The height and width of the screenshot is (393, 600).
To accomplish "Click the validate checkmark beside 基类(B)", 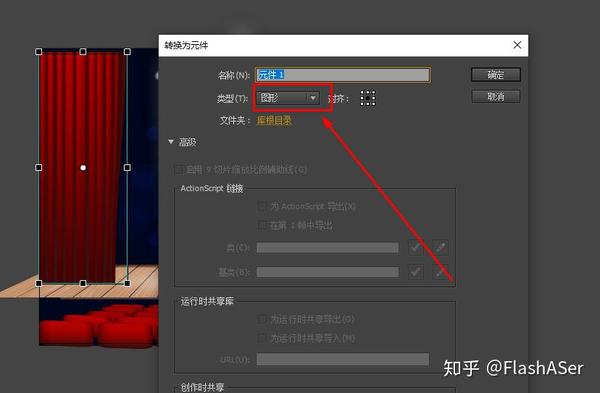I will click(x=416, y=272).
